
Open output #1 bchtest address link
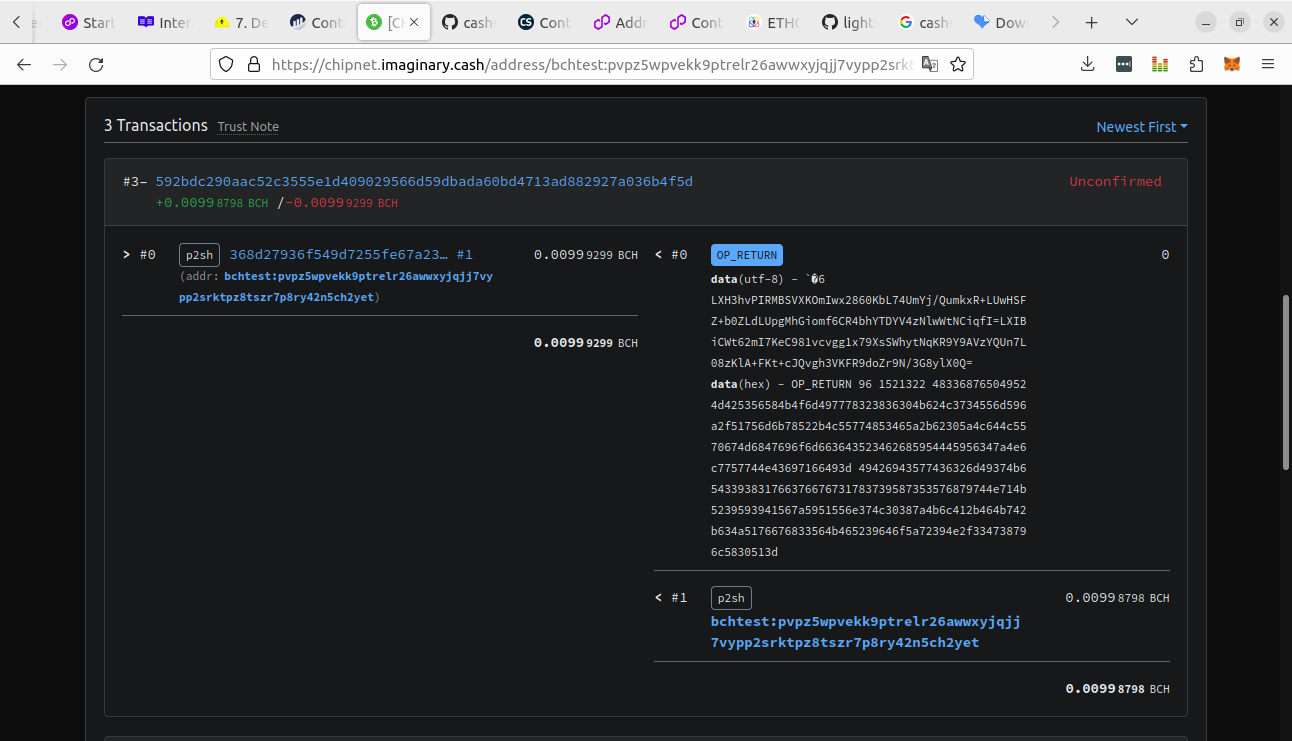click(866, 632)
